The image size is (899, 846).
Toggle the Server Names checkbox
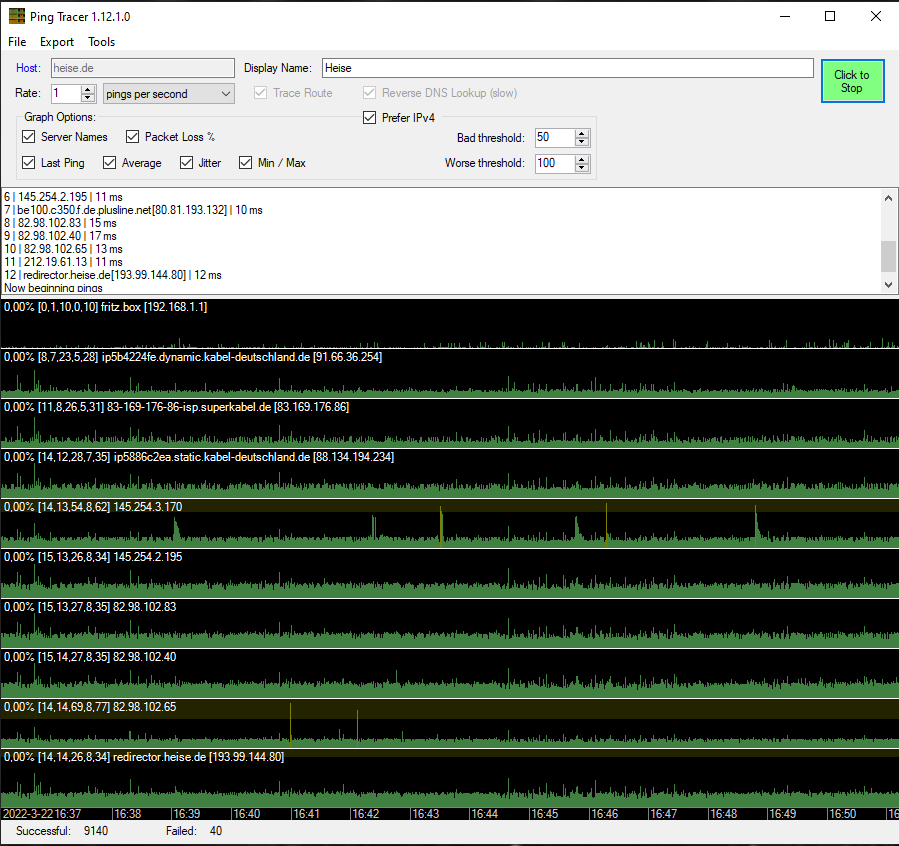[29, 137]
